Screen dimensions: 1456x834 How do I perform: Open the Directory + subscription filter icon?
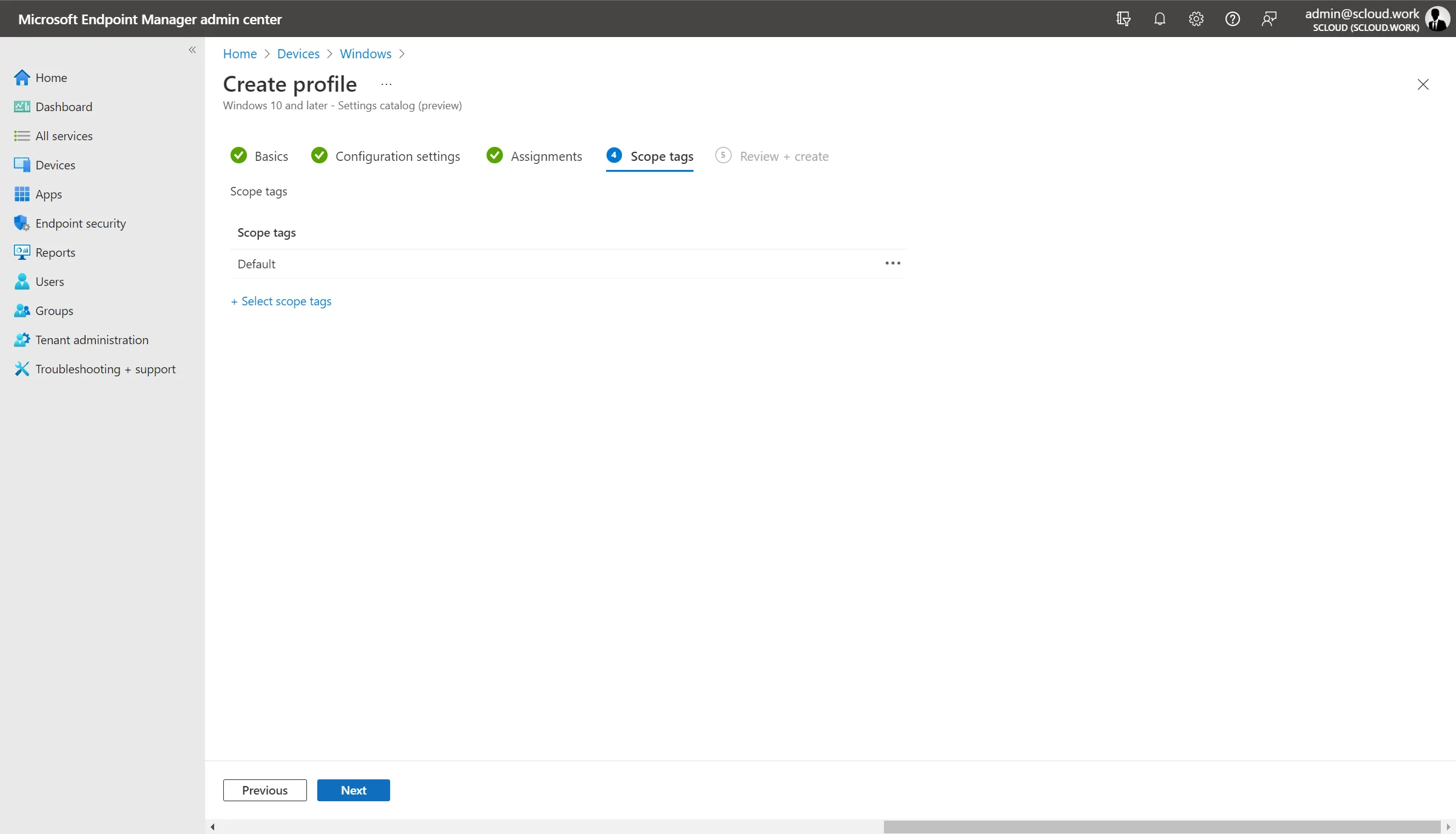[1123, 19]
